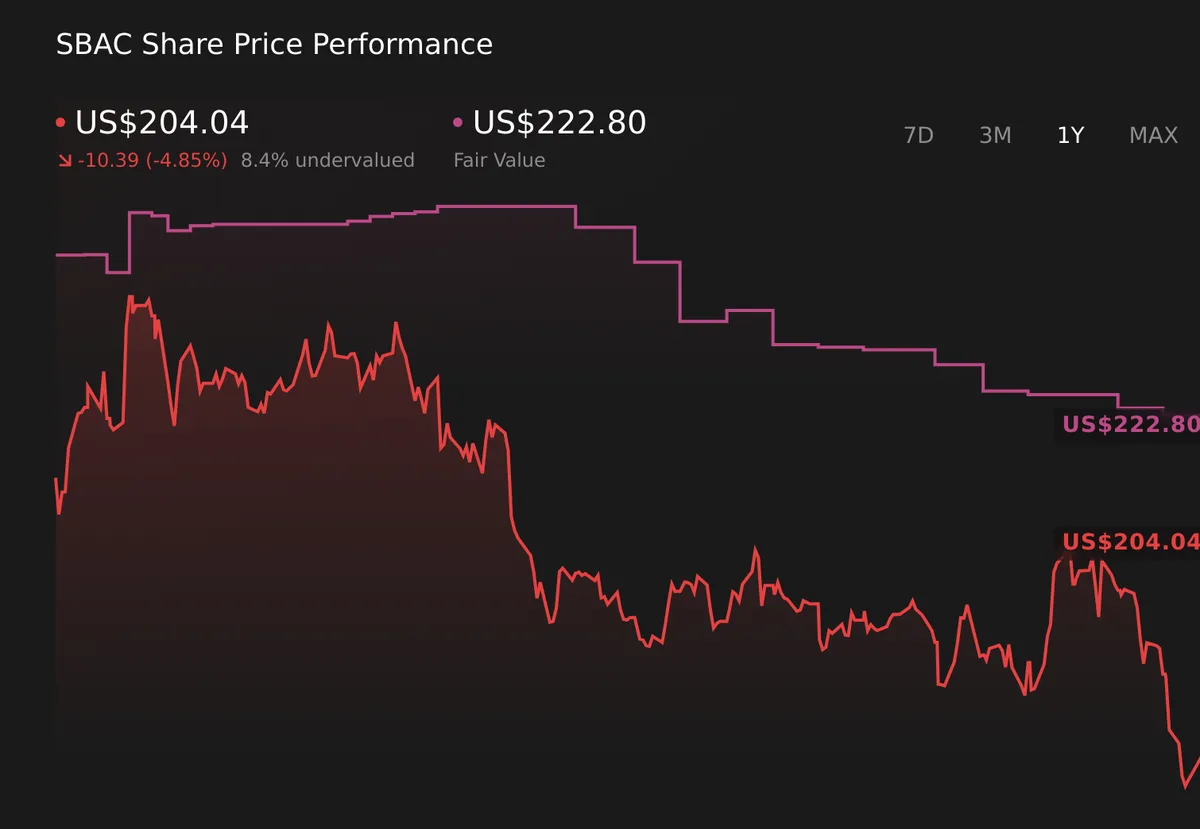This screenshot has width=1200, height=829.
Task: Click the lowest step of the purple line at the chart's left
Action: point(118,272)
